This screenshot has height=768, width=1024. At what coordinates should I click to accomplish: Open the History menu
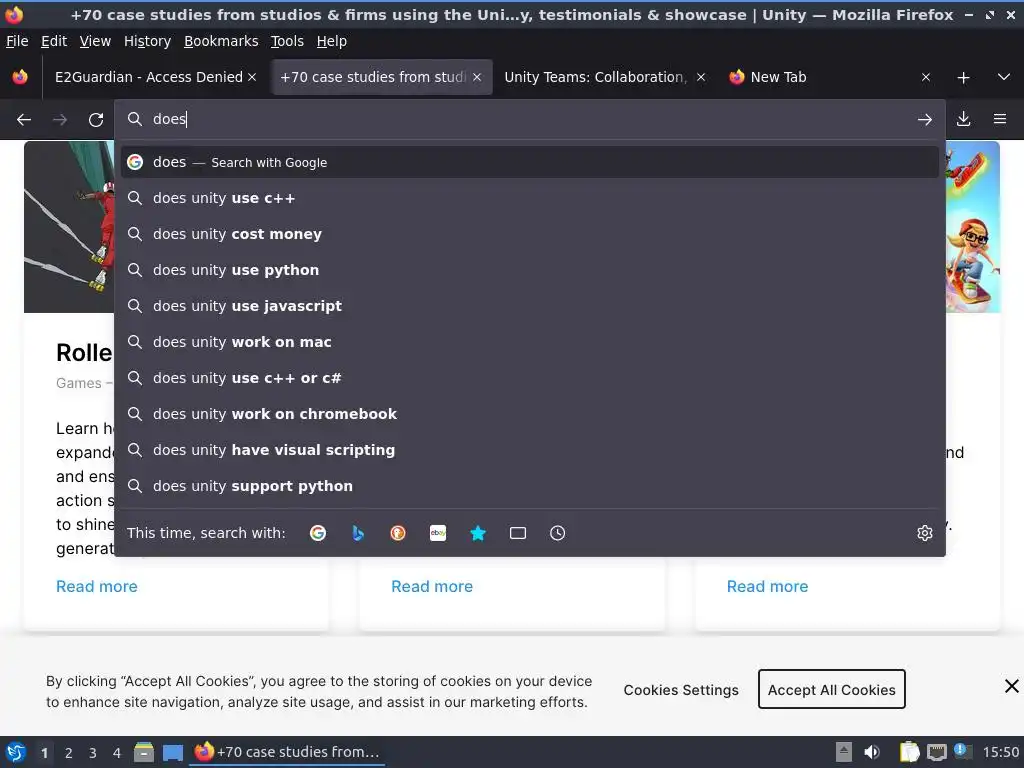(147, 41)
